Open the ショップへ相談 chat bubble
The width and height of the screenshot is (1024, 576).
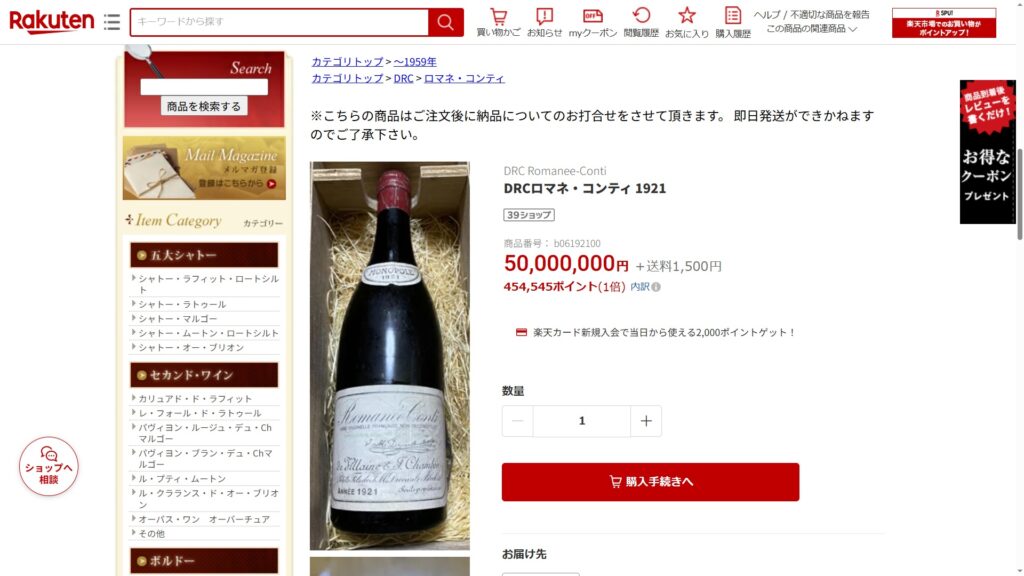pyautogui.click(x=48, y=466)
